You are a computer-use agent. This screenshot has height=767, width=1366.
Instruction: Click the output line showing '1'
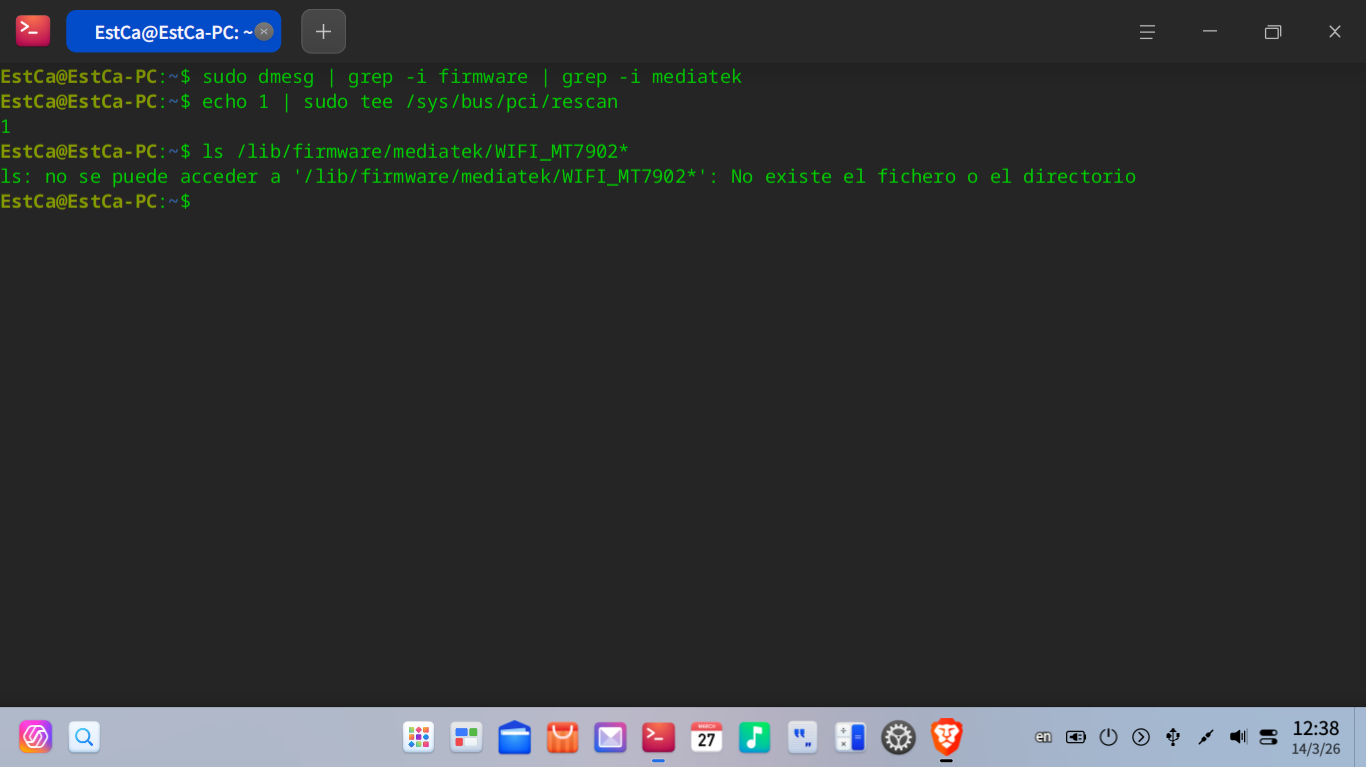click(6, 127)
